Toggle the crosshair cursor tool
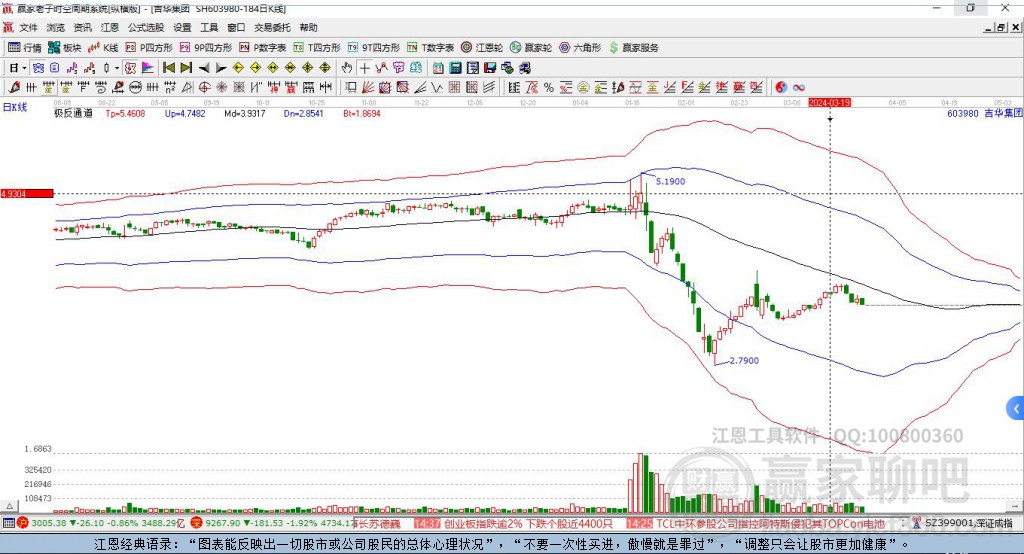The image size is (1024, 554). [x=364, y=68]
